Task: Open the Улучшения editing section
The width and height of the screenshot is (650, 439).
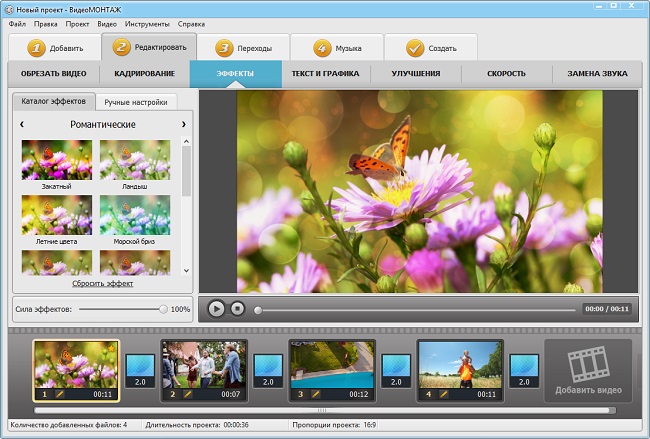Action: 416,73
